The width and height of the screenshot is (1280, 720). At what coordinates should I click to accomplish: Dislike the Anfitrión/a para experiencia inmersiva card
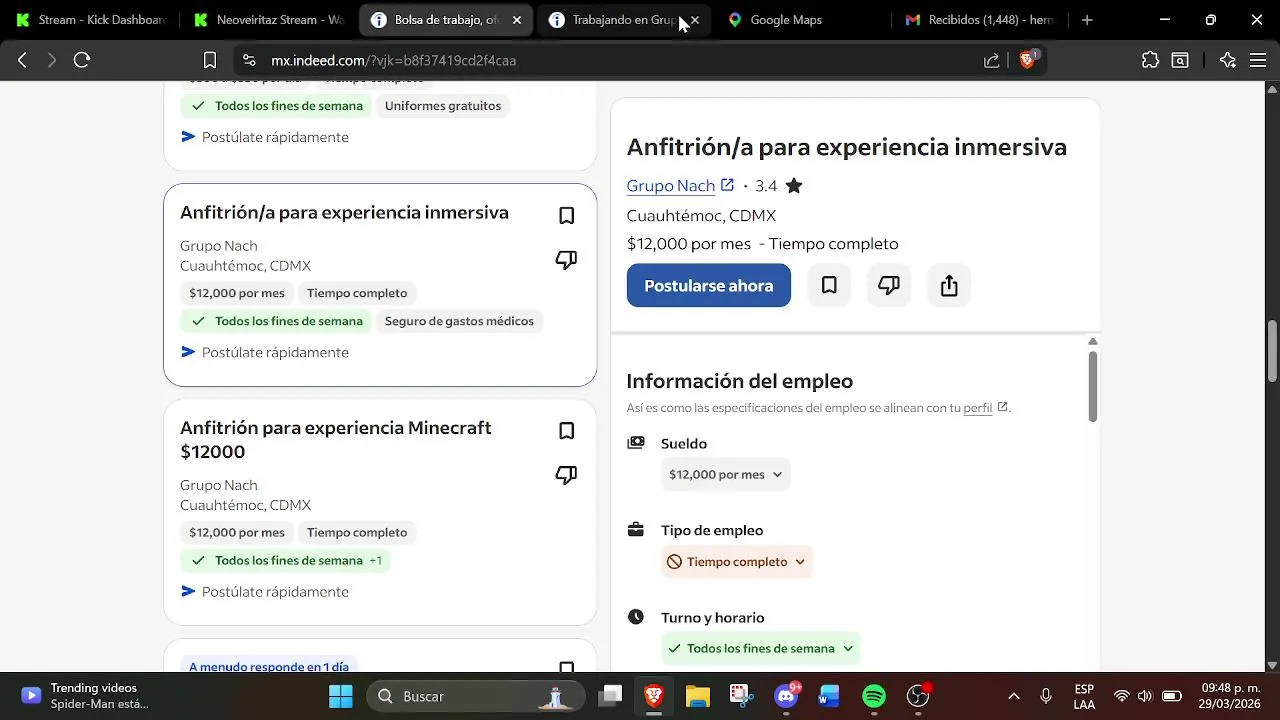coord(566,260)
